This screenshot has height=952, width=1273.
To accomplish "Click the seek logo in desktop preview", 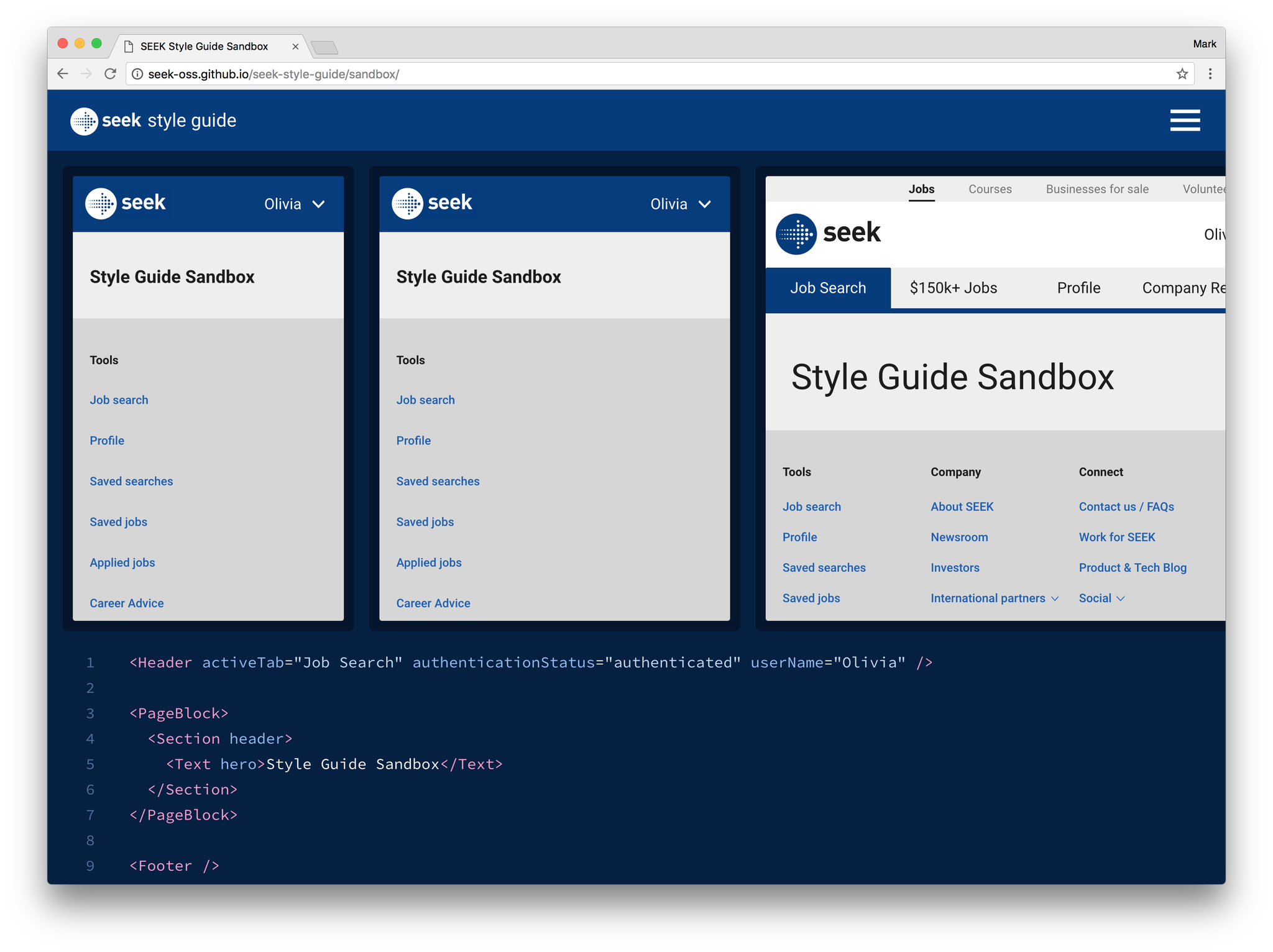I will point(828,234).
